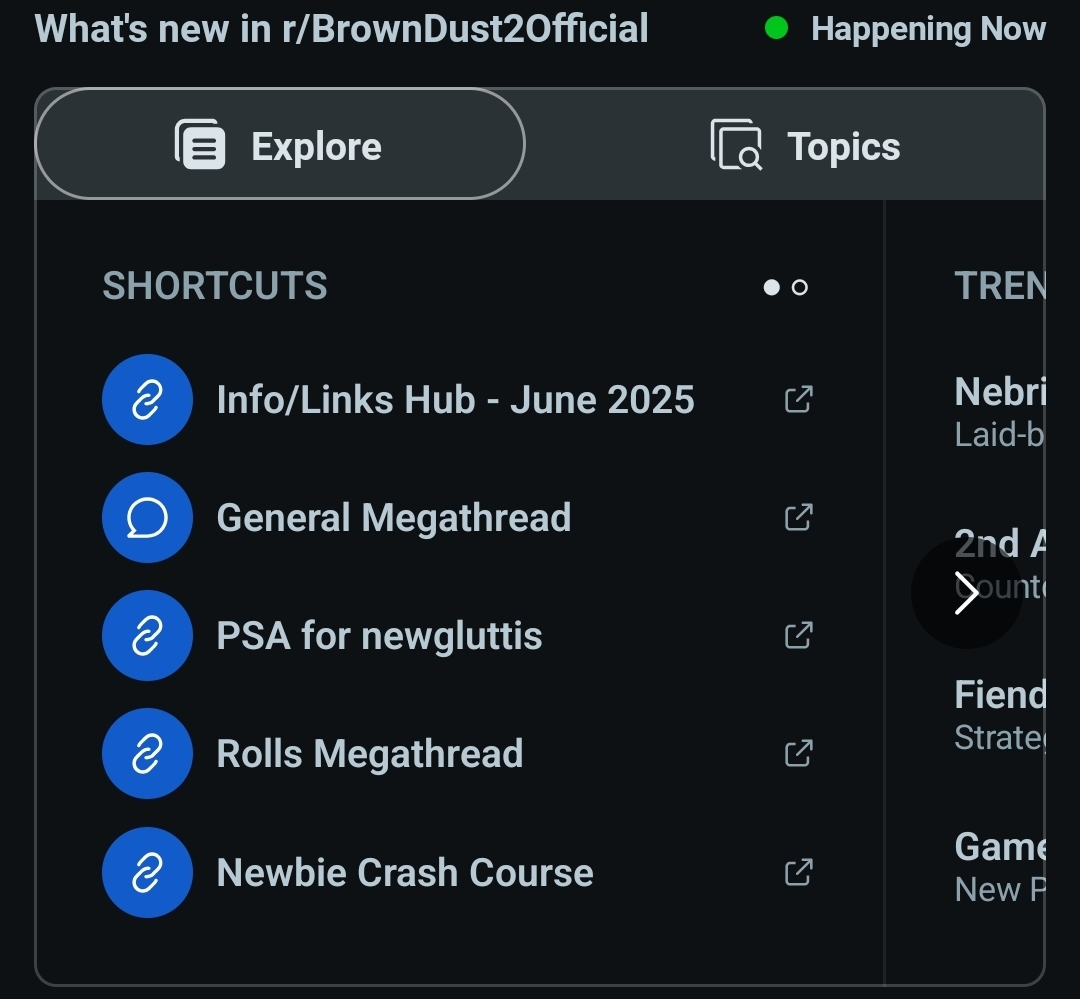The height and width of the screenshot is (999, 1080).
Task: Click link icon beside PSA for newgluttis
Action: [147, 635]
